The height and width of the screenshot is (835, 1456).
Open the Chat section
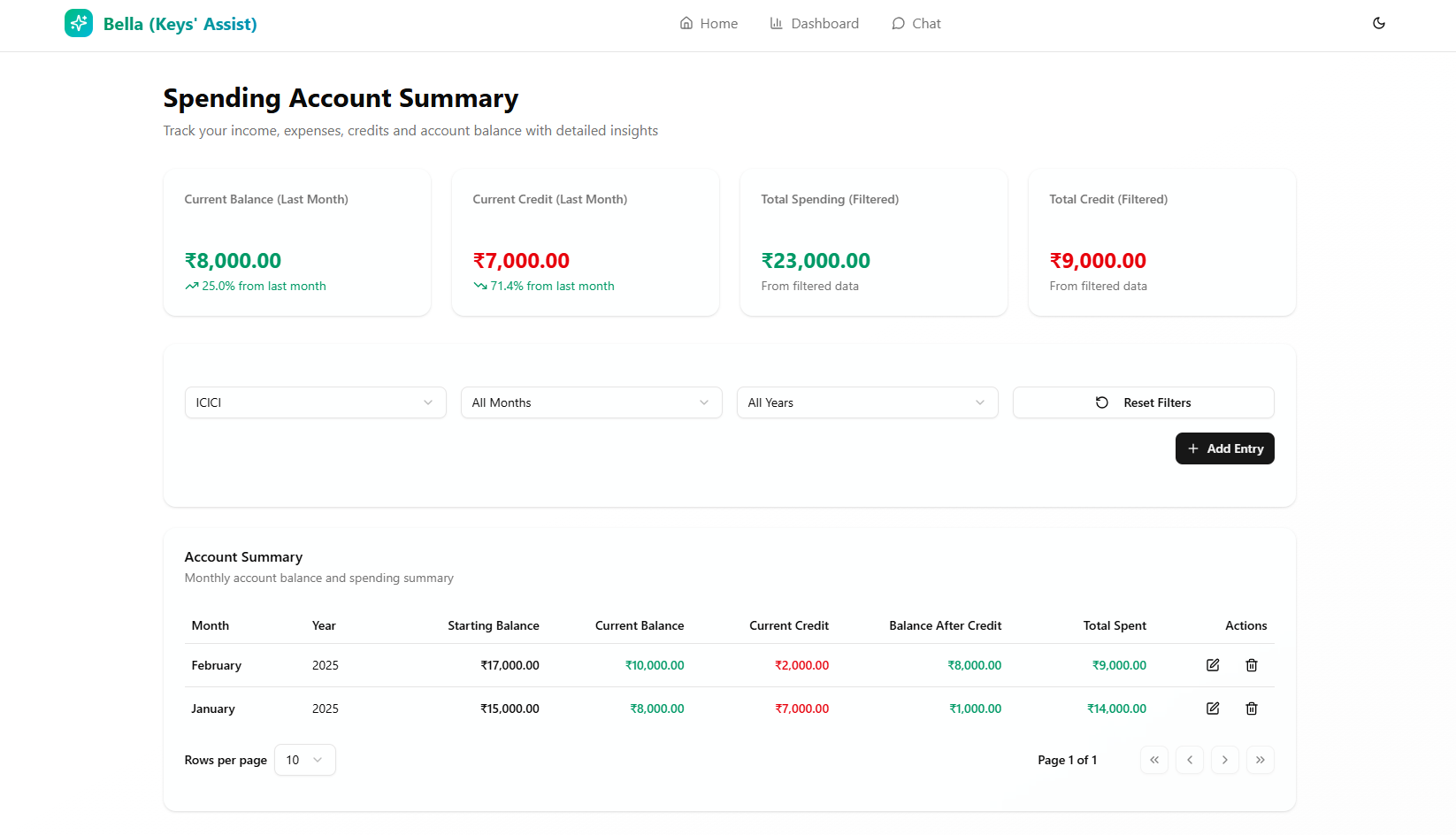click(x=916, y=23)
